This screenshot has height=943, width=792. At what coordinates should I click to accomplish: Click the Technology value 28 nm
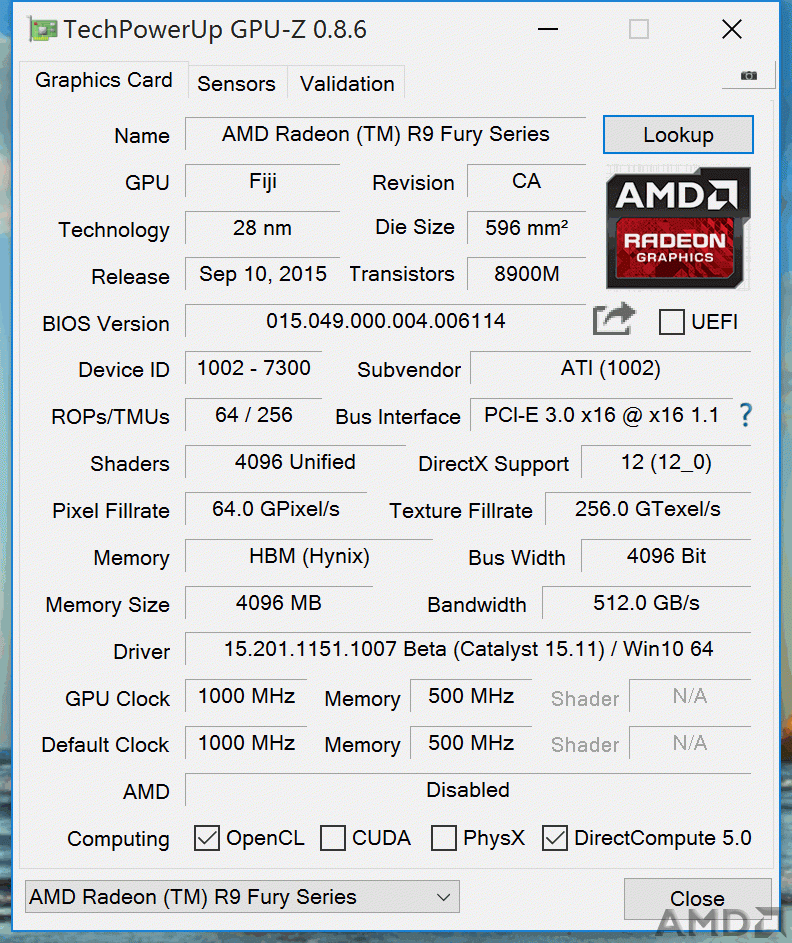click(263, 228)
